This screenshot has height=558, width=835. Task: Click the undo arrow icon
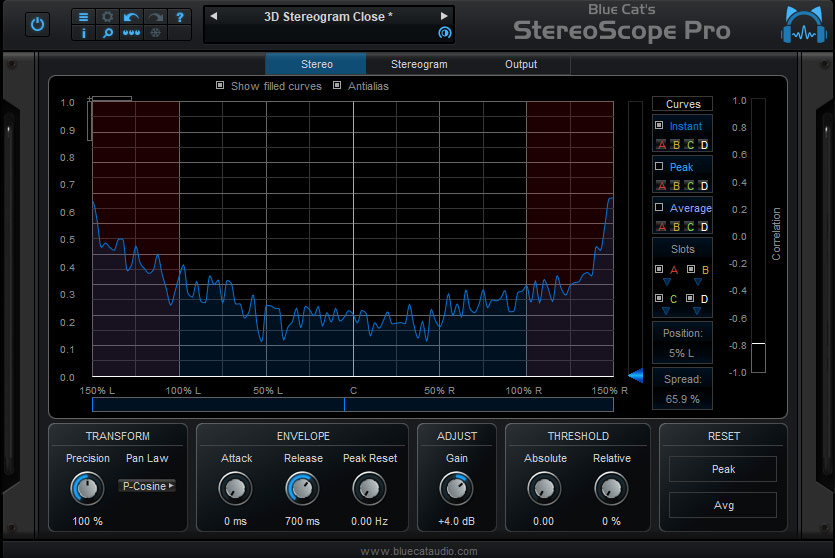click(131, 17)
